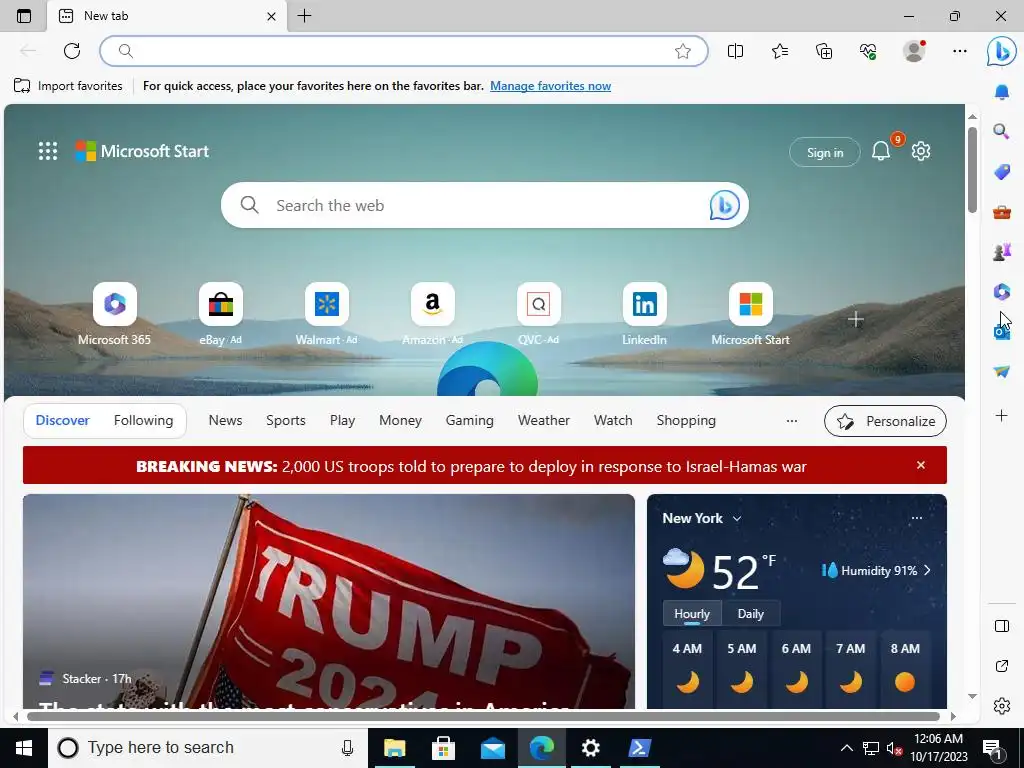Image resolution: width=1024 pixels, height=768 pixels.
Task: Open File Explorer from taskbar
Action: (x=394, y=748)
